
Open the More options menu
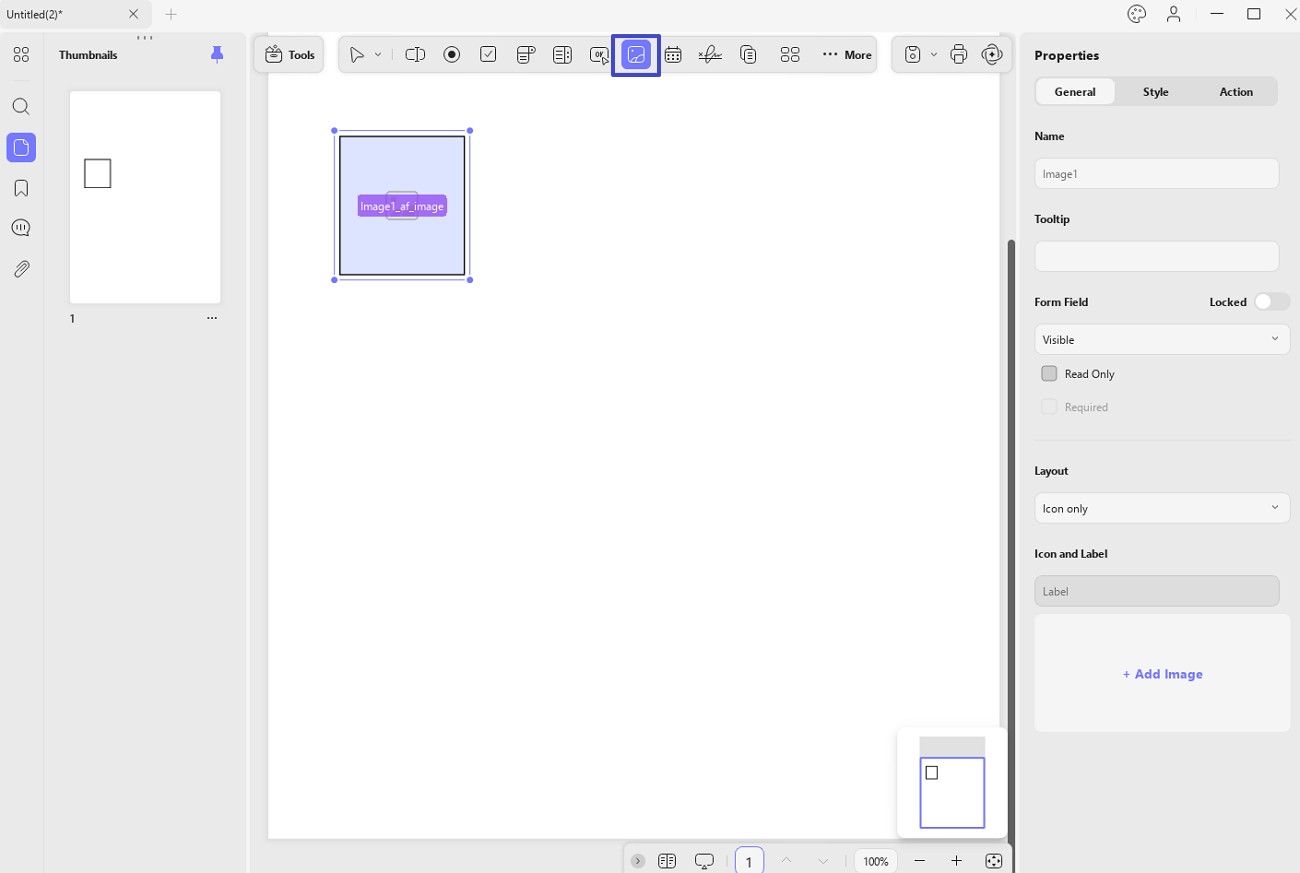pos(847,55)
